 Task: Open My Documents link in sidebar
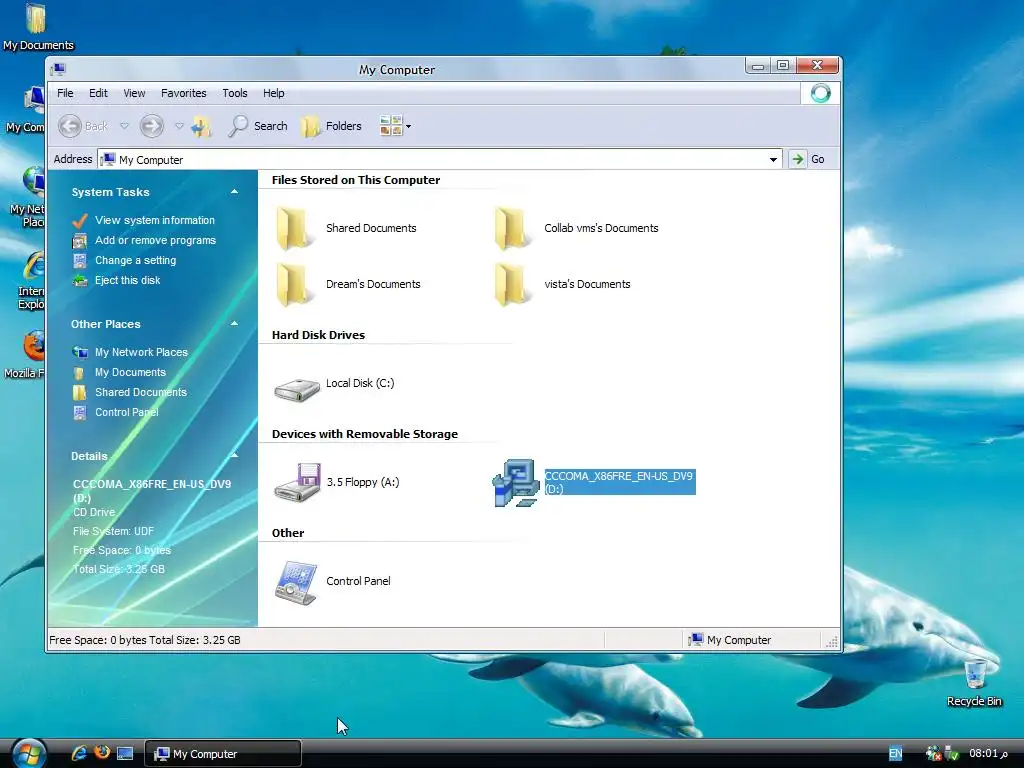click(x=130, y=372)
